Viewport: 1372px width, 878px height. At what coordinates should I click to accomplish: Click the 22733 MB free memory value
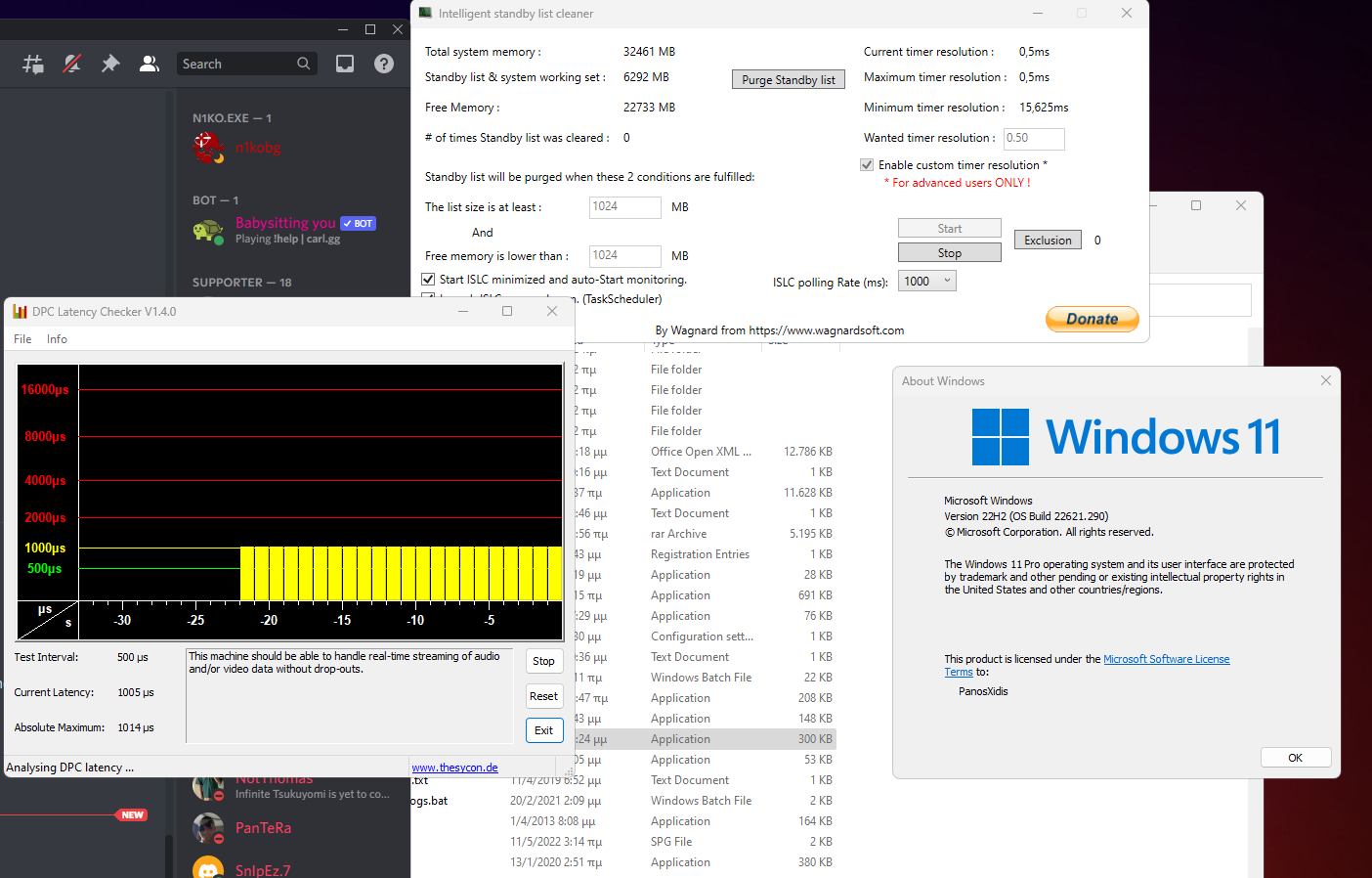(649, 108)
